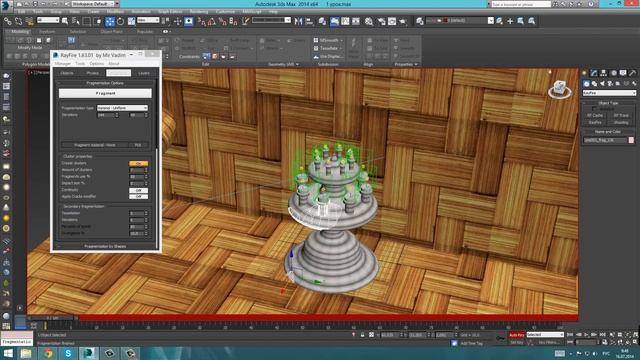Click the RayFire object type button
This screenshot has width=640, height=360.
click(595, 122)
